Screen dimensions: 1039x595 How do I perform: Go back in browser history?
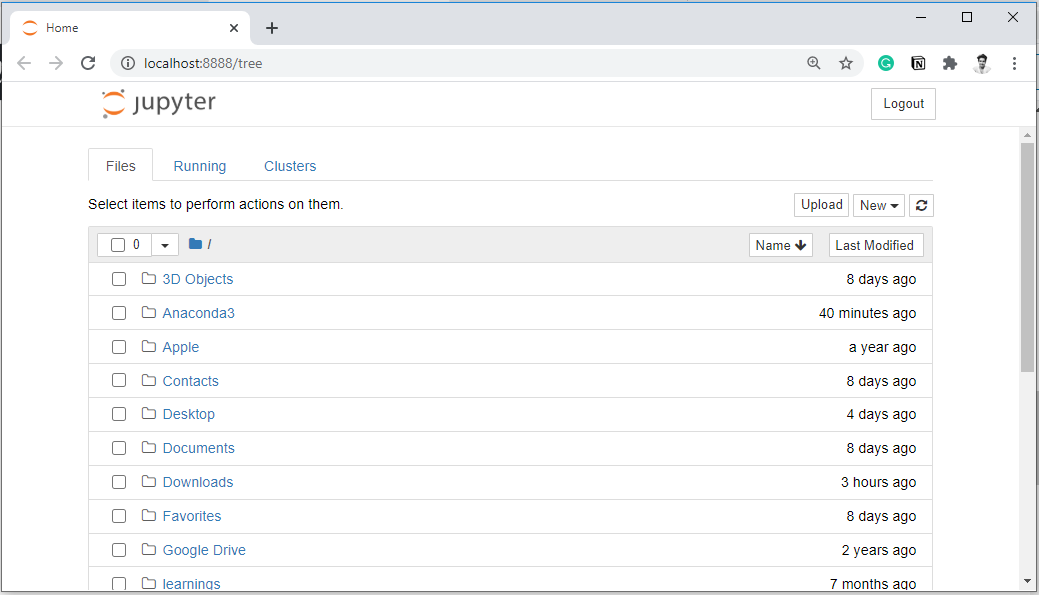click(24, 63)
